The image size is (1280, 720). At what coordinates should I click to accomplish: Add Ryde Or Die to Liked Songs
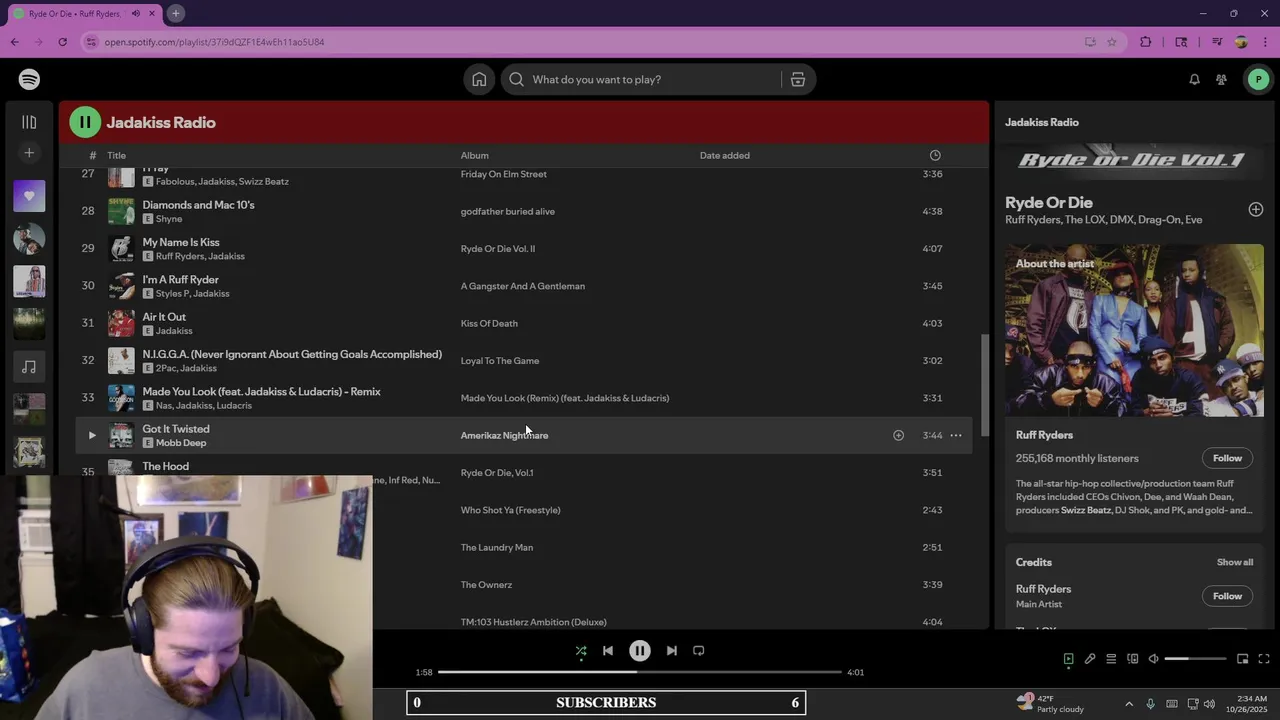pyautogui.click(x=1256, y=210)
